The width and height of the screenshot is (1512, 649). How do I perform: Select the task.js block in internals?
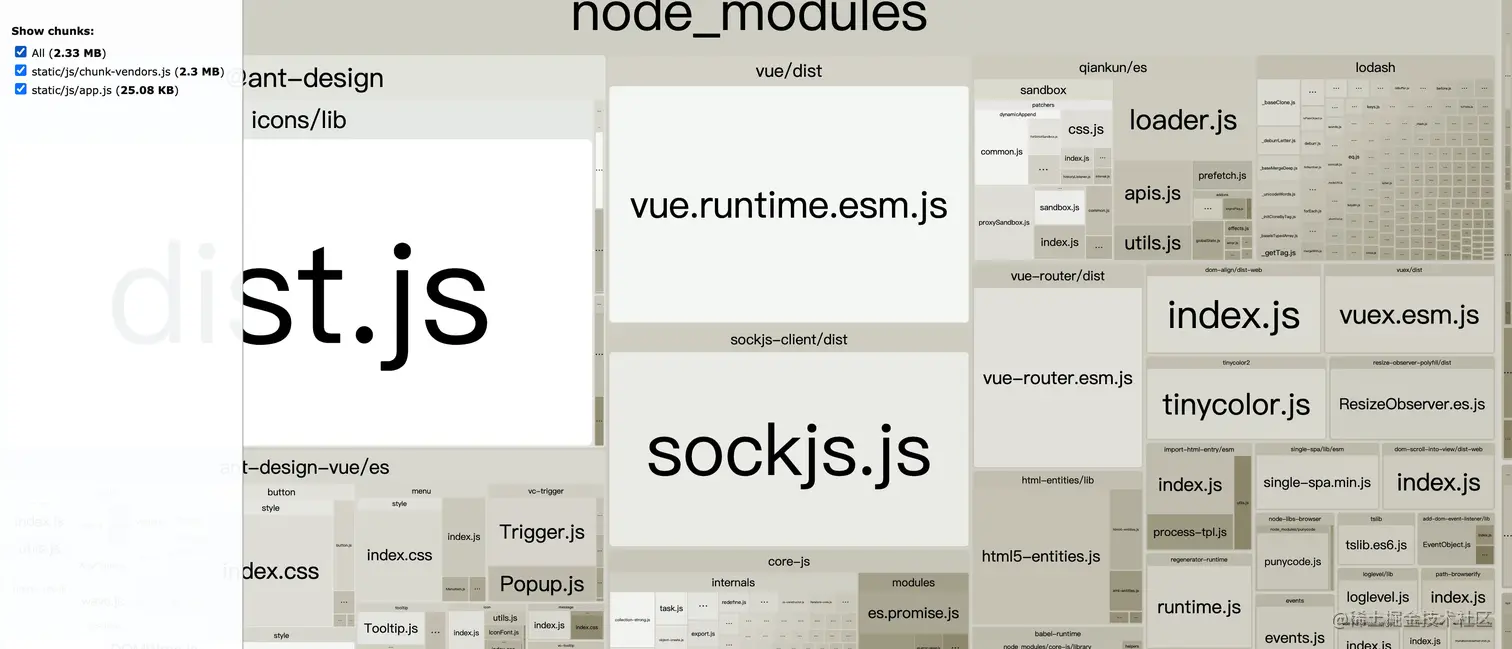pyautogui.click(x=671, y=608)
